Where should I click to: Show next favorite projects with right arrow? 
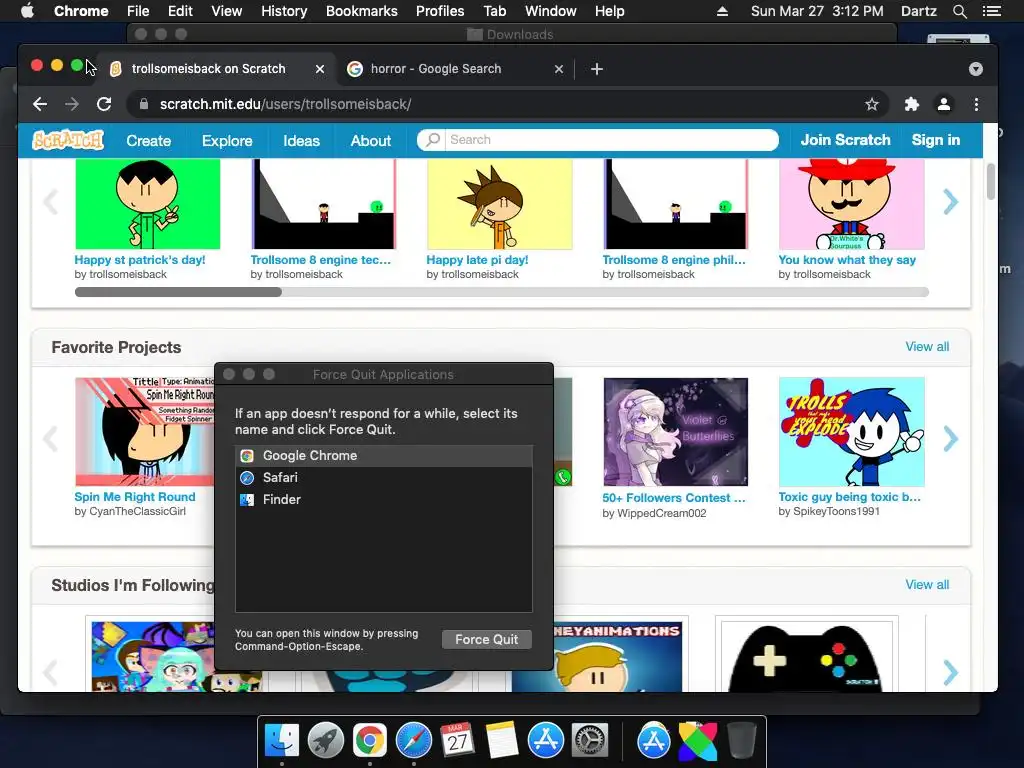[x=951, y=438]
